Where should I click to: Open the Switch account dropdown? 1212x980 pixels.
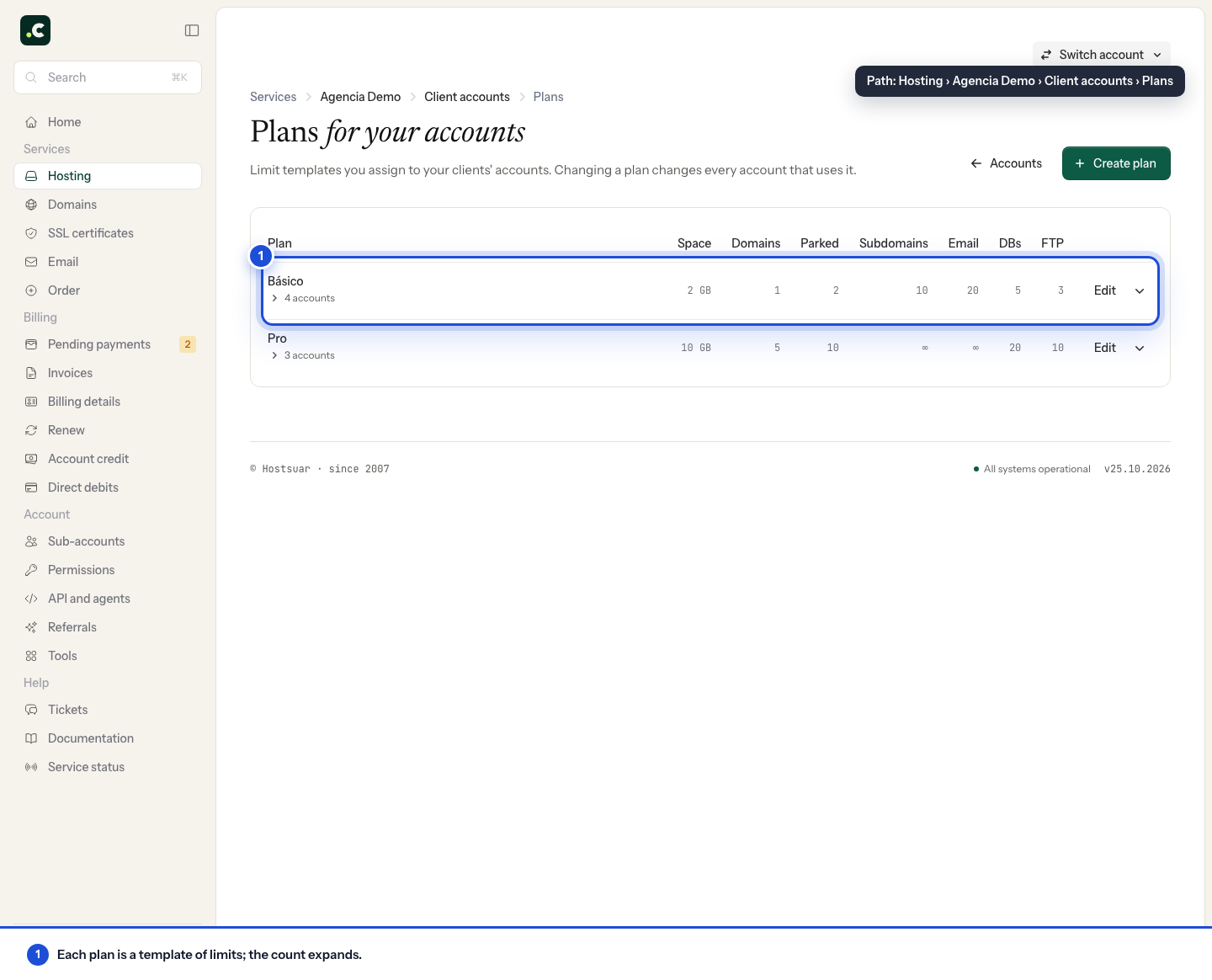point(1101,55)
